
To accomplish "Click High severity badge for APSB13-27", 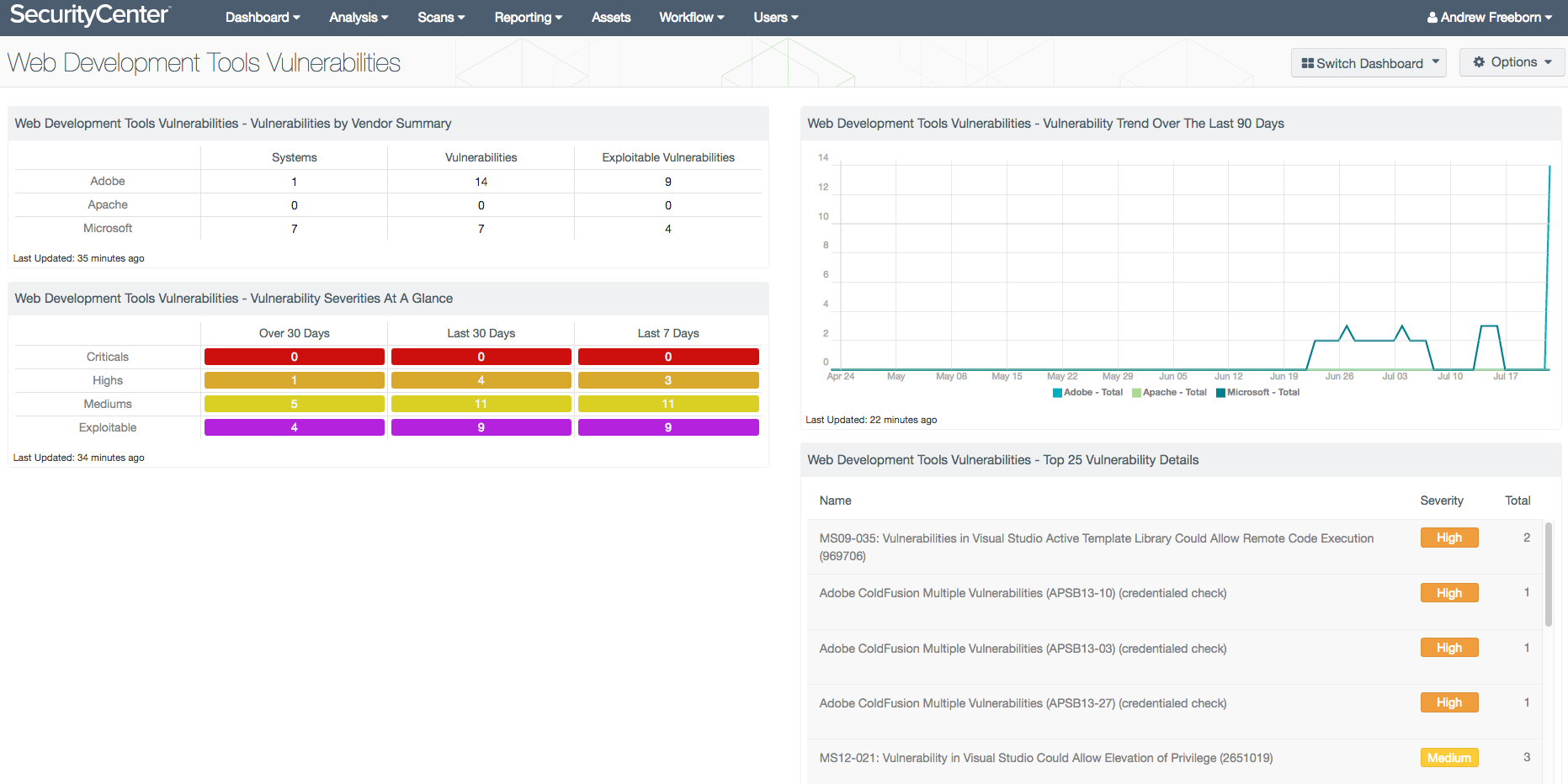I will pyautogui.click(x=1449, y=702).
